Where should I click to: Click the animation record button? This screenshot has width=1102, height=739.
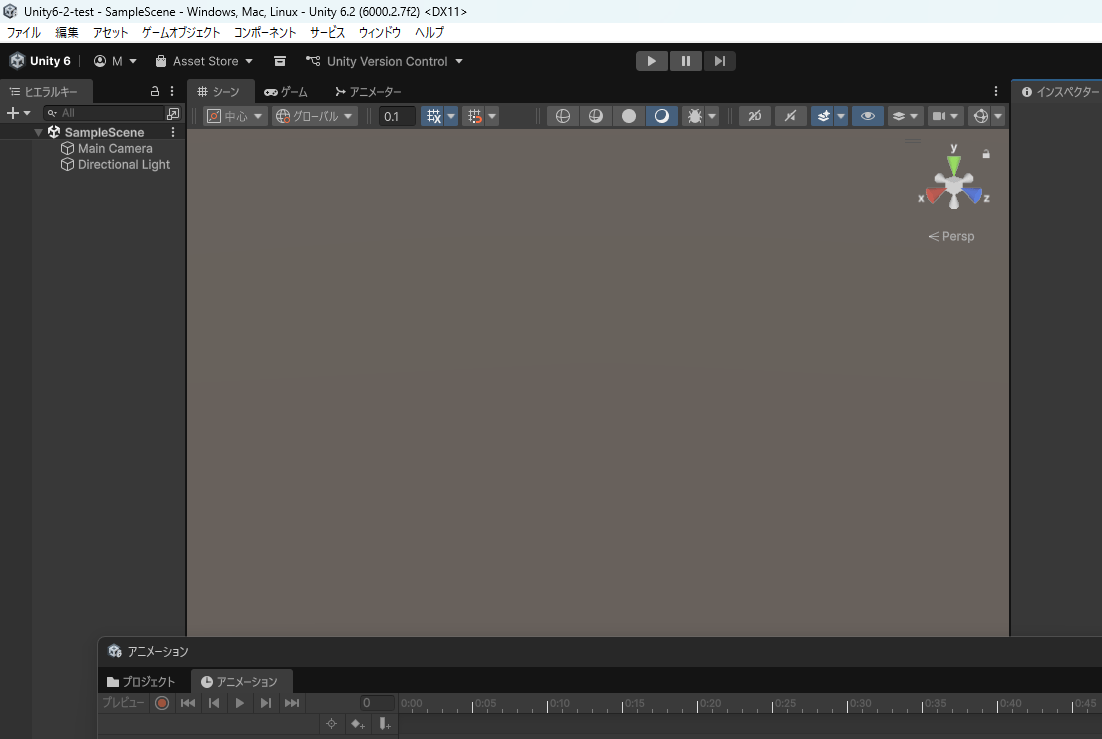162,703
